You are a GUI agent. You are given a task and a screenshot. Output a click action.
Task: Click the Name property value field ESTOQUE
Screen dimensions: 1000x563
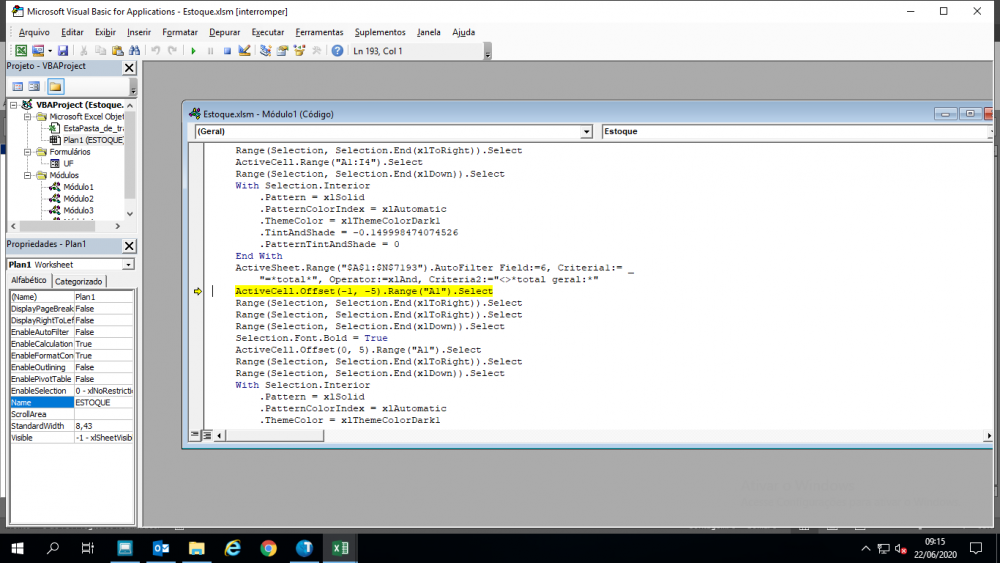tap(103, 402)
